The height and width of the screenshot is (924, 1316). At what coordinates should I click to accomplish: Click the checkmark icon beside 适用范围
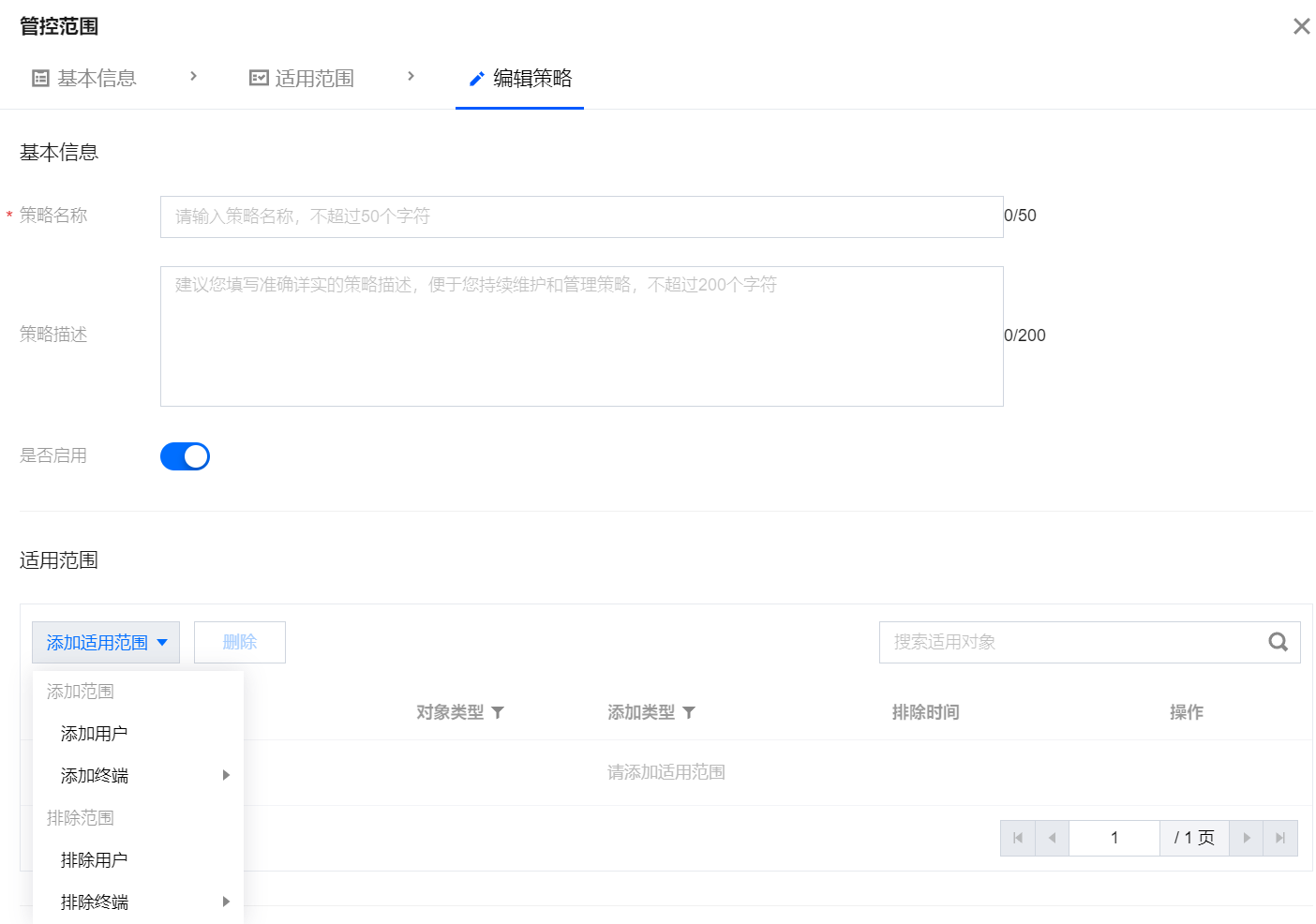click(x=258, y=78)
